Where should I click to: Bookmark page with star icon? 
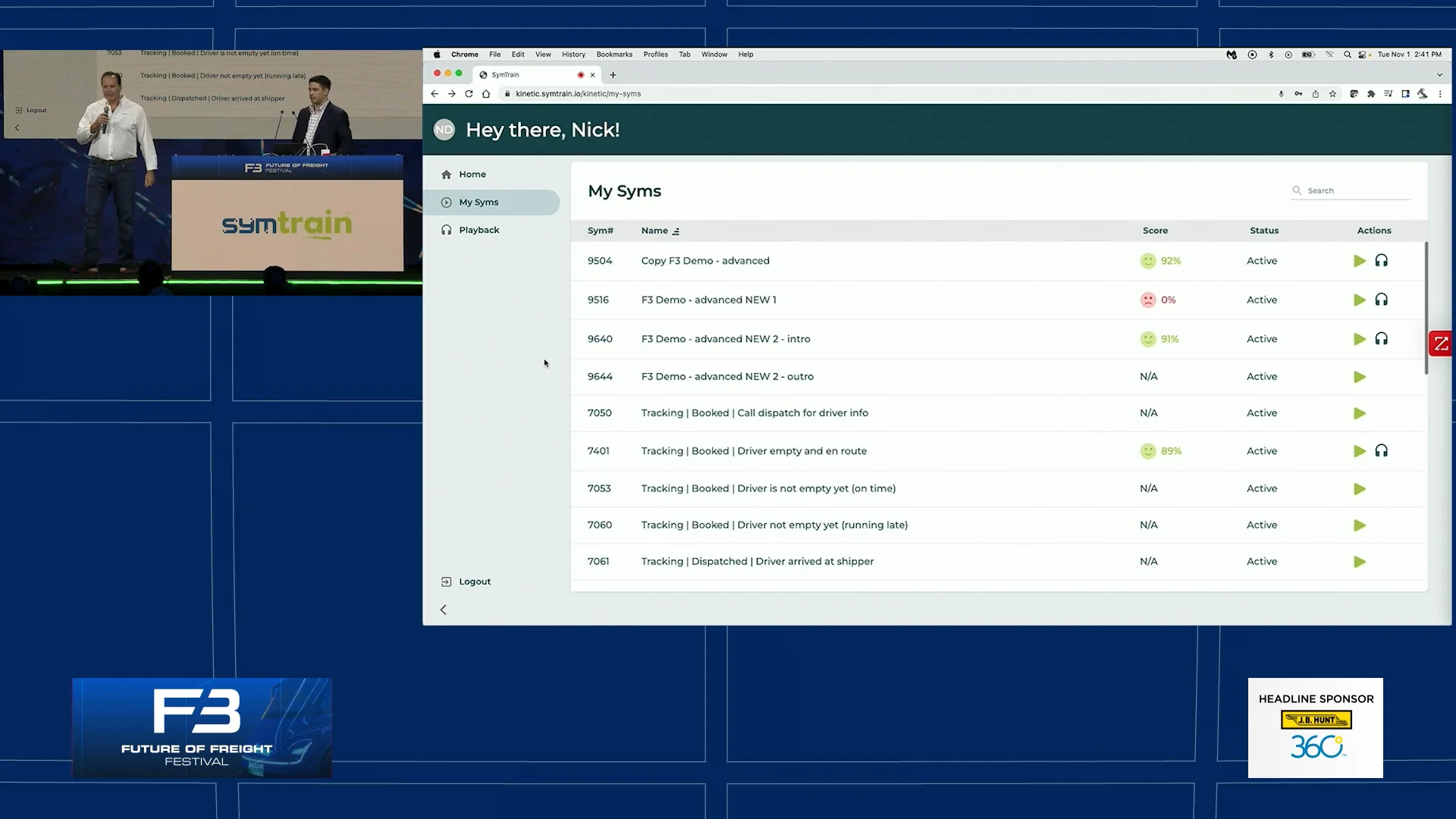coord(1332,94)
